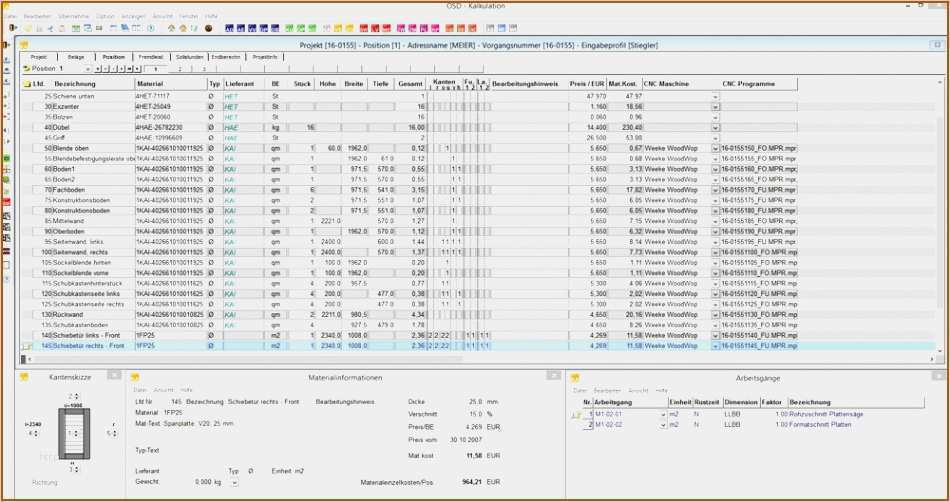Close the Kantenskizze panel
The width and height of the screenshot is (950, 502).
(114, 375)
